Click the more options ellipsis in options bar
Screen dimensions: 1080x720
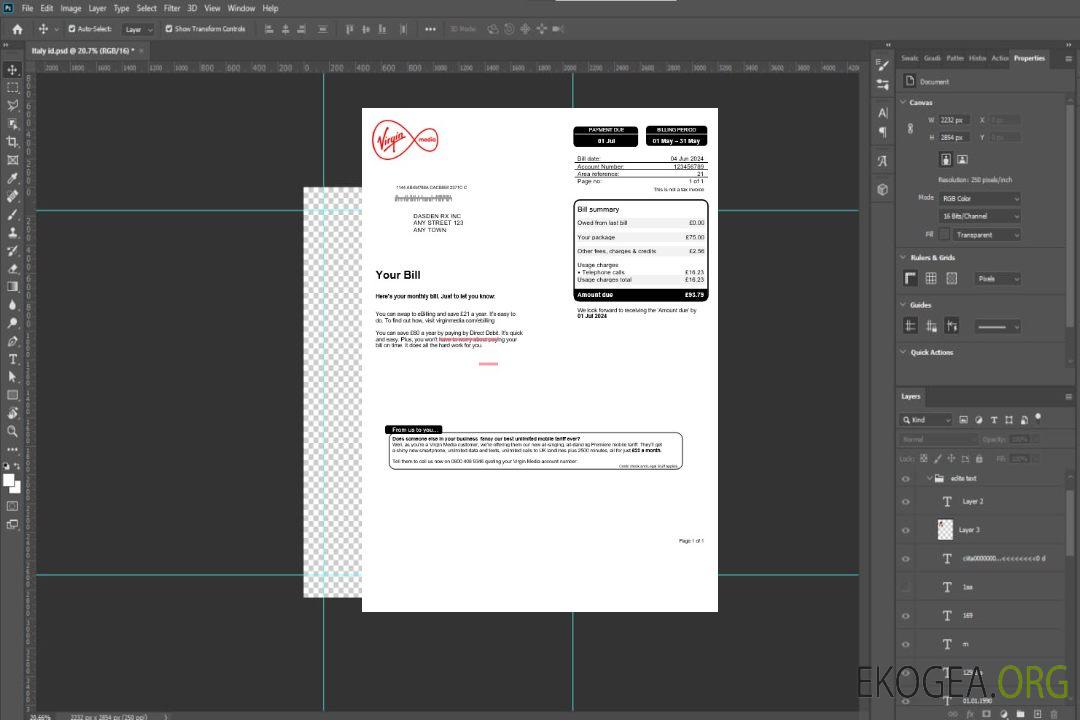[x=430, y=29]
